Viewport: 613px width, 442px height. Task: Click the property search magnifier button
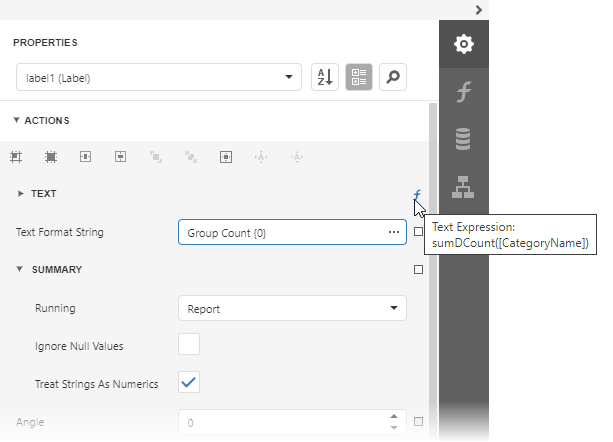pos(393,77)
